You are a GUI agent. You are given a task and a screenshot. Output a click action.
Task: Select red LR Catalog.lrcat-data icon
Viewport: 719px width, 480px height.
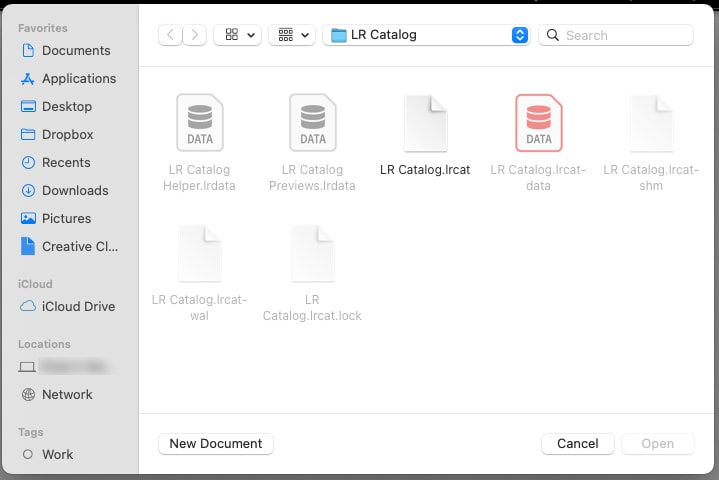(539, 122)
